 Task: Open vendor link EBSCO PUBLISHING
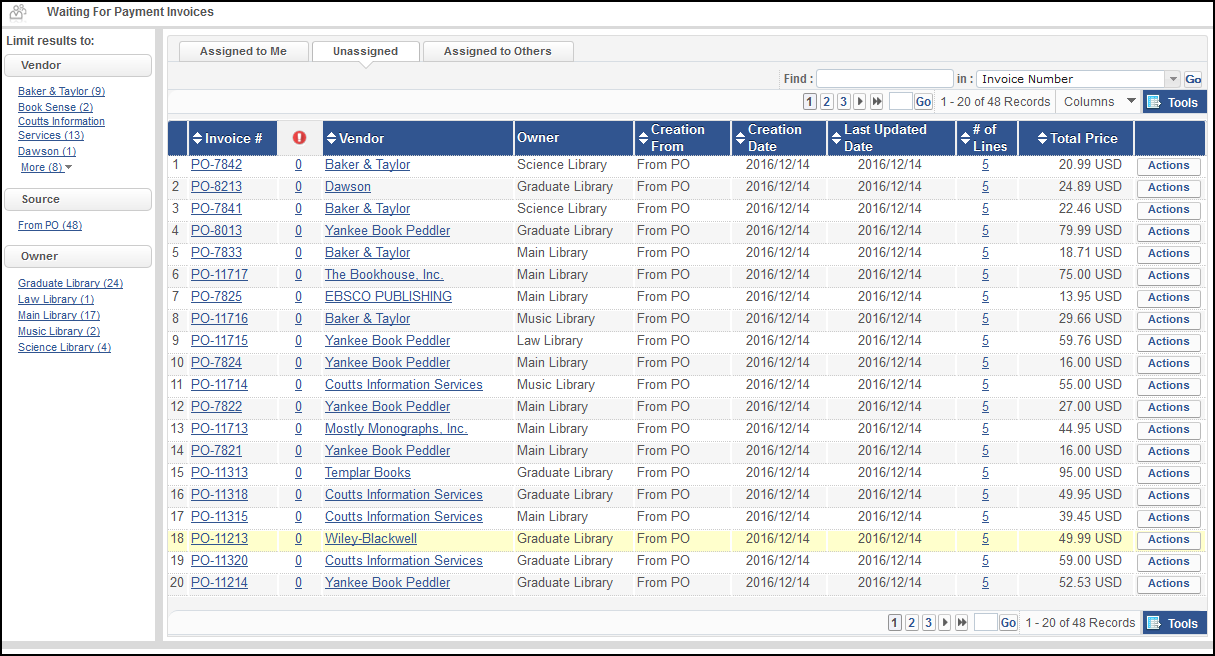388,297
